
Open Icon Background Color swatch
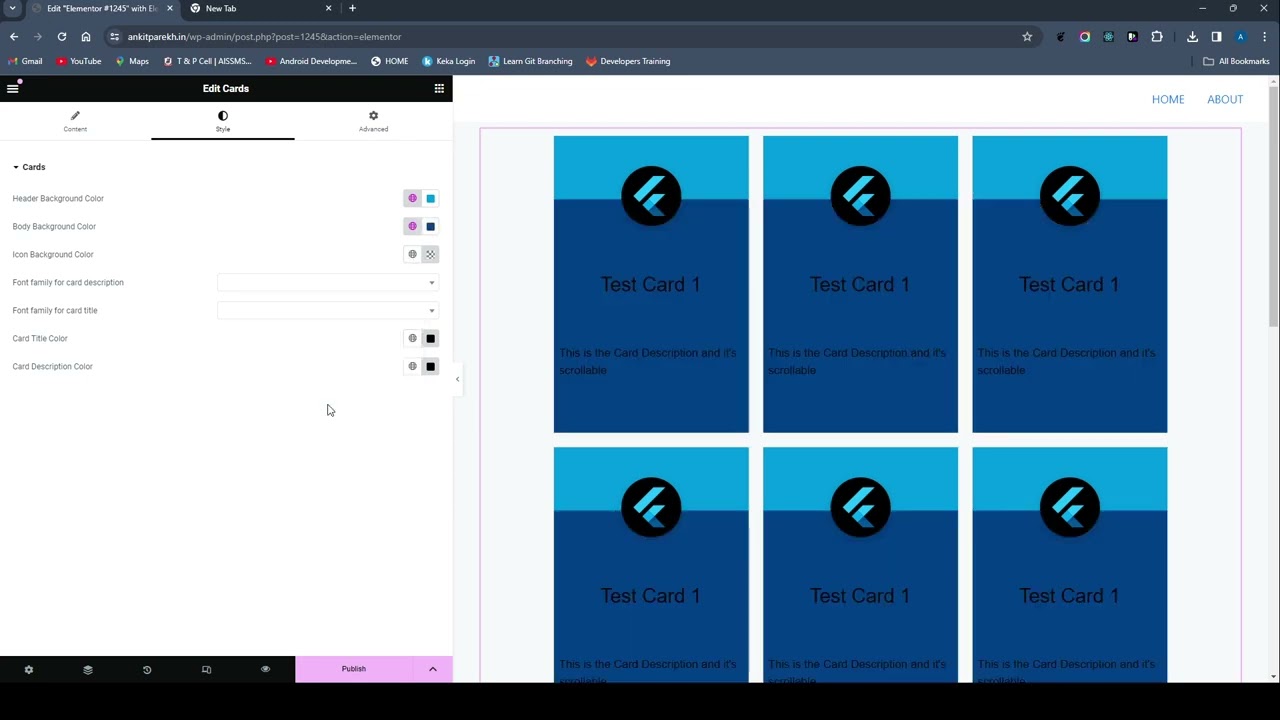coord(430,254)
